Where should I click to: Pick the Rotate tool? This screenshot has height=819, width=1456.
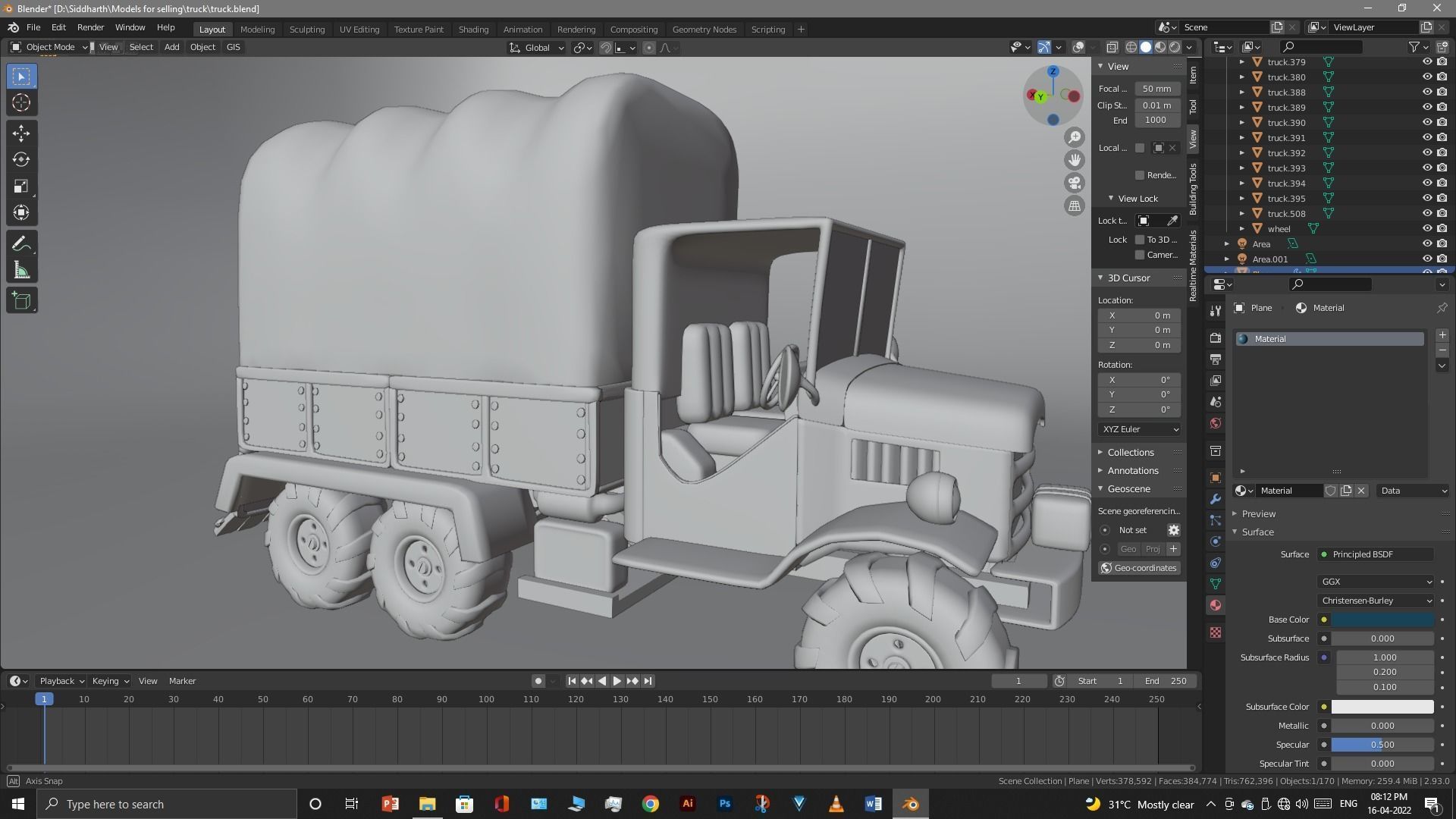pos(21,160)
